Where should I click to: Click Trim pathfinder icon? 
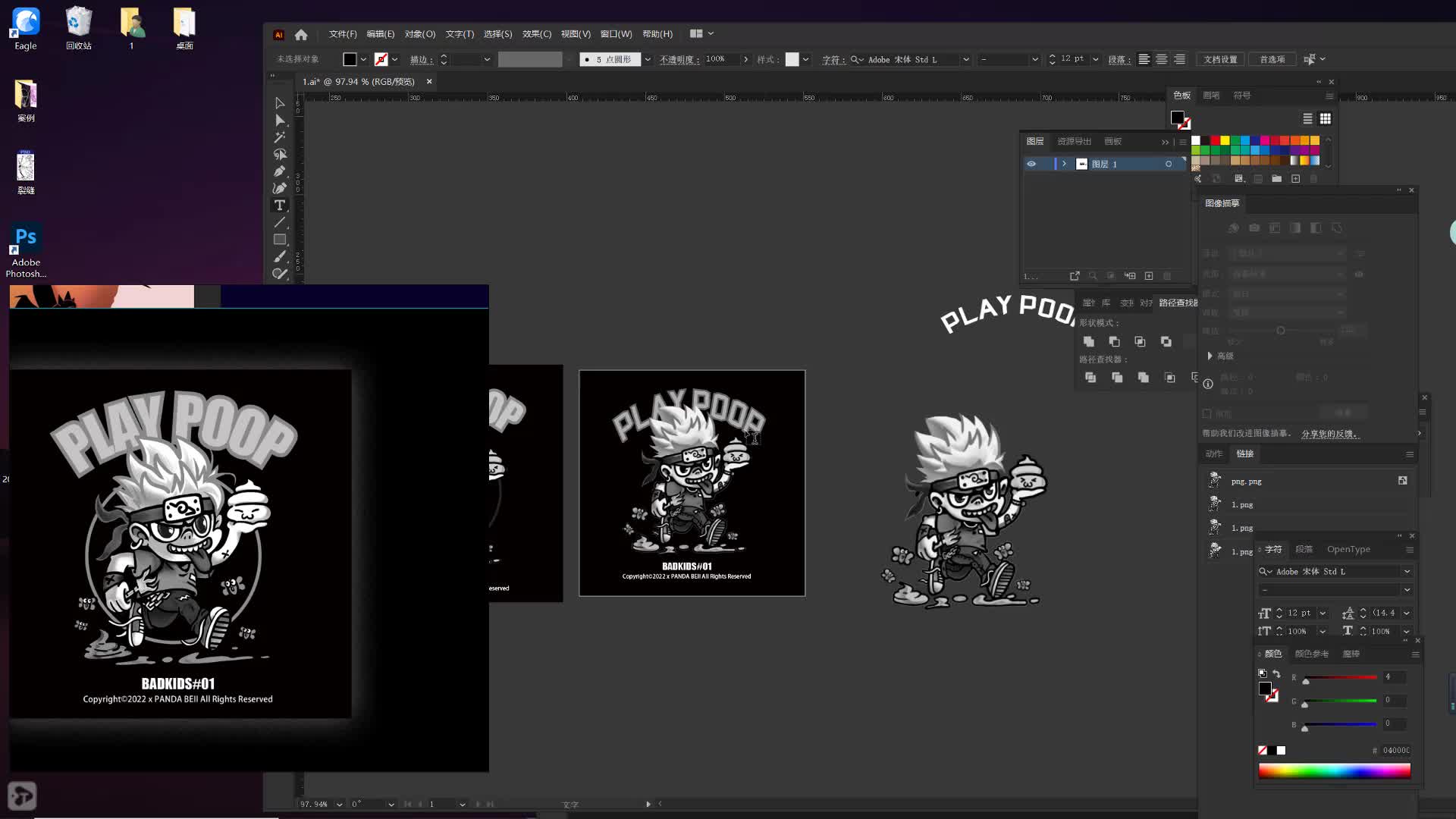tap(1117, 378)
